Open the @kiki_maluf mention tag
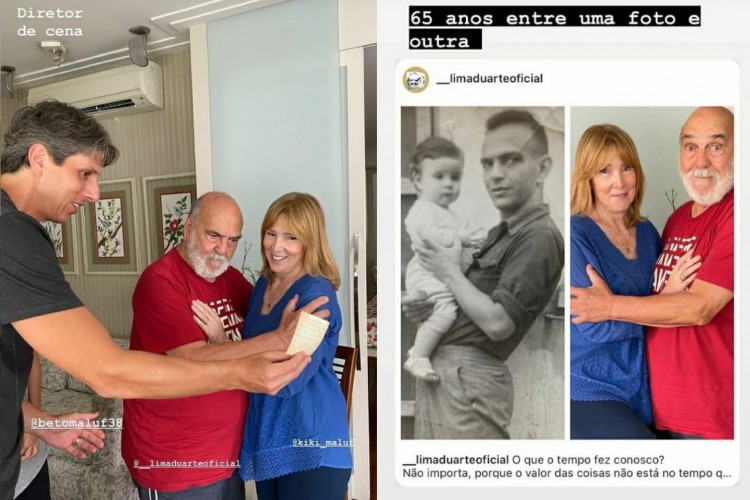The image size is (750, 500). [322, 443]
